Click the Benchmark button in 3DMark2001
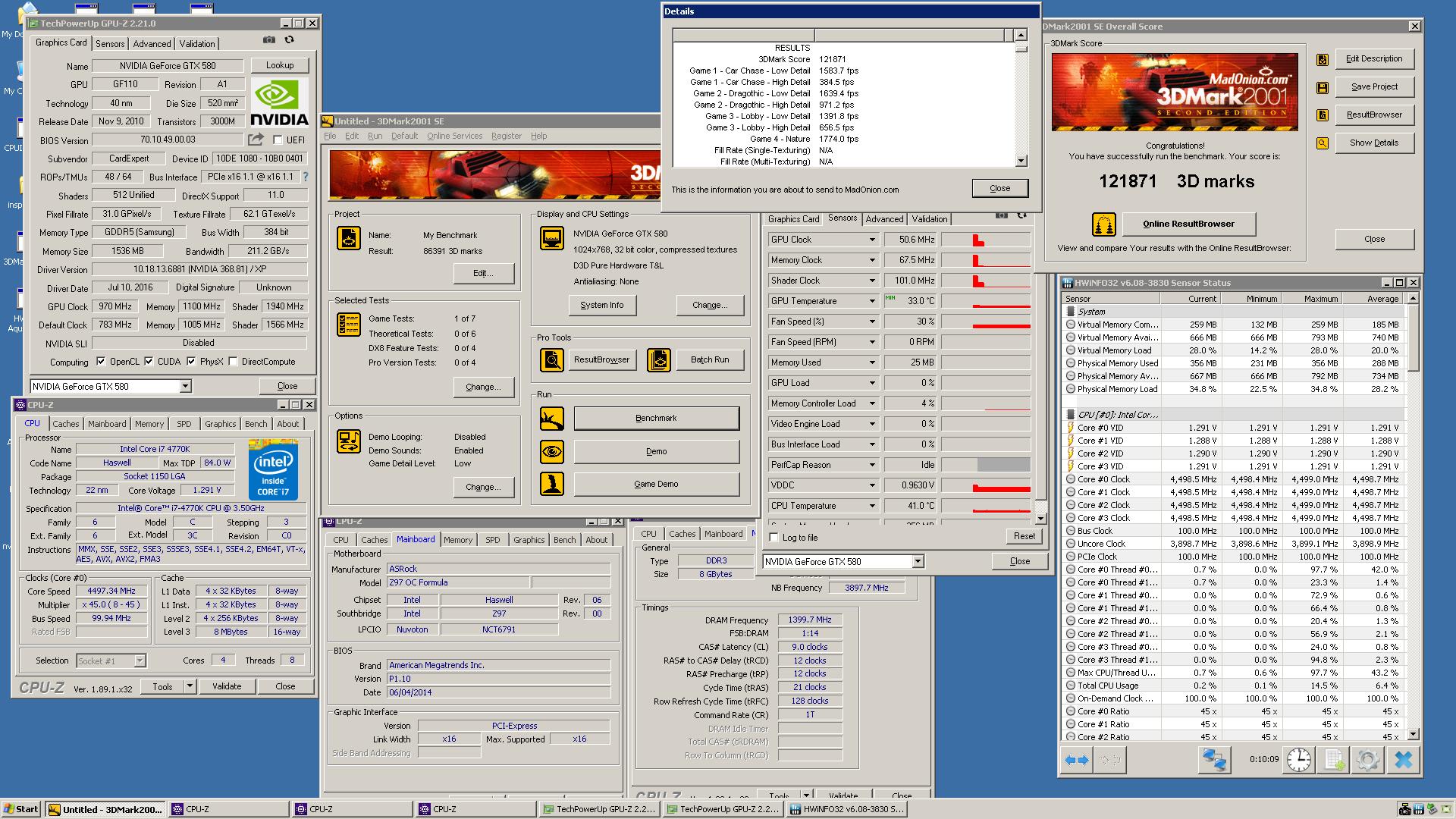 [x=656, y=419]
